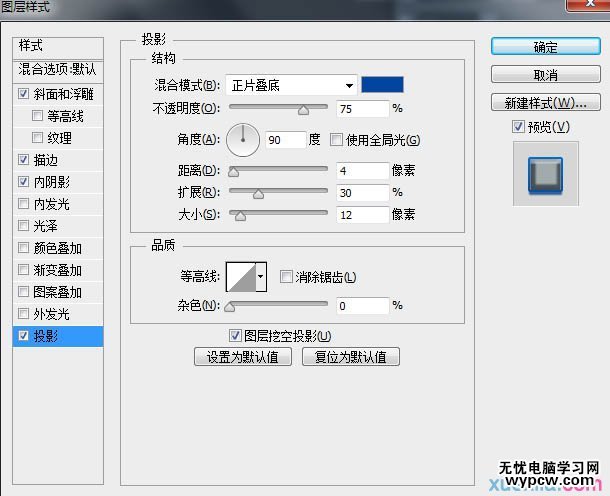Image resolution: width=610 pixels, height=496 pixels.
Task: Open the 斜面和浮雕 settings row
Action: [x=58, y=94]
